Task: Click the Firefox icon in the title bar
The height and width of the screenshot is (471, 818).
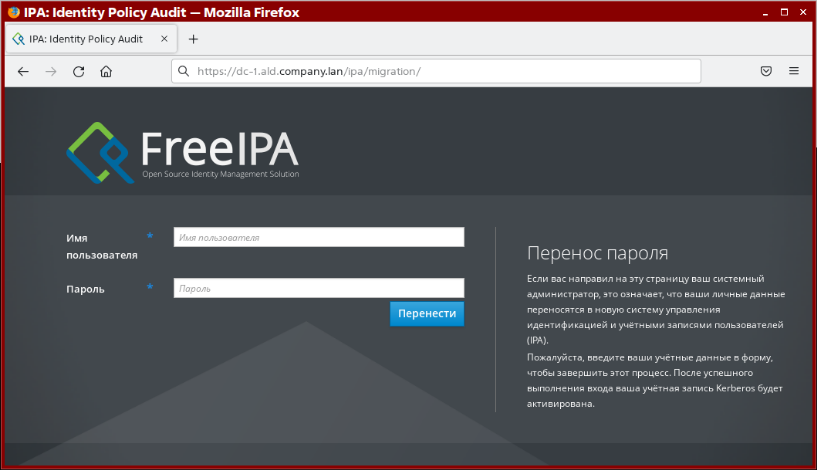Action: (x=13, y=12)
